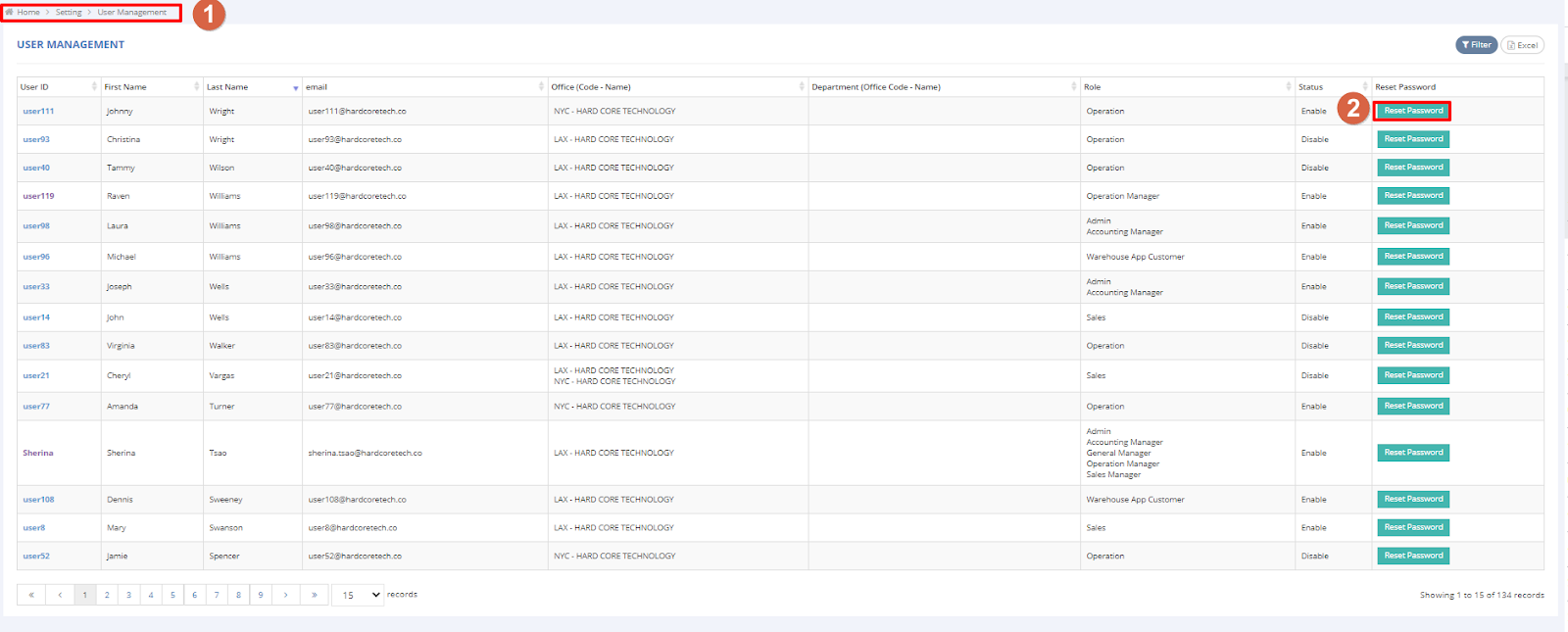1568x632 pixels.
Task: Reset password for Sherina Tsao
Action: coord(1412,453)
